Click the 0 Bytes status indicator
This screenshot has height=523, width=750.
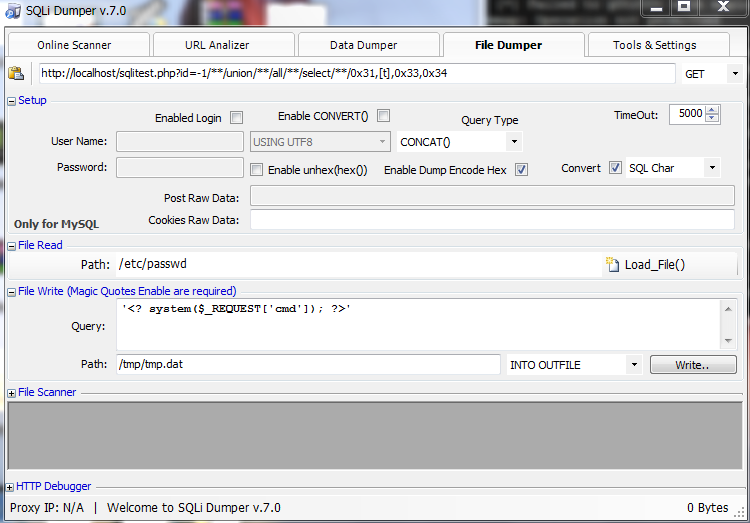click(707, 508)
